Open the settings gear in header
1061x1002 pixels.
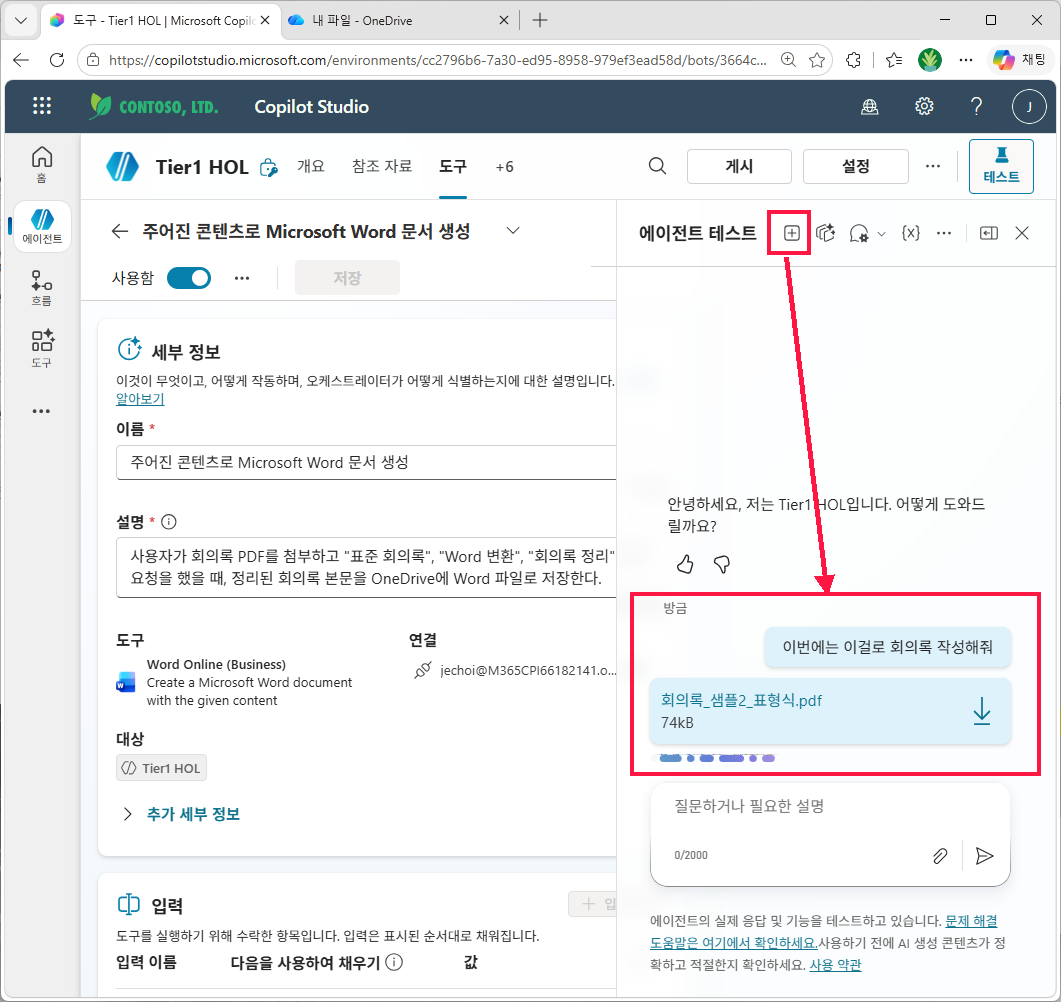click(924, 106)
